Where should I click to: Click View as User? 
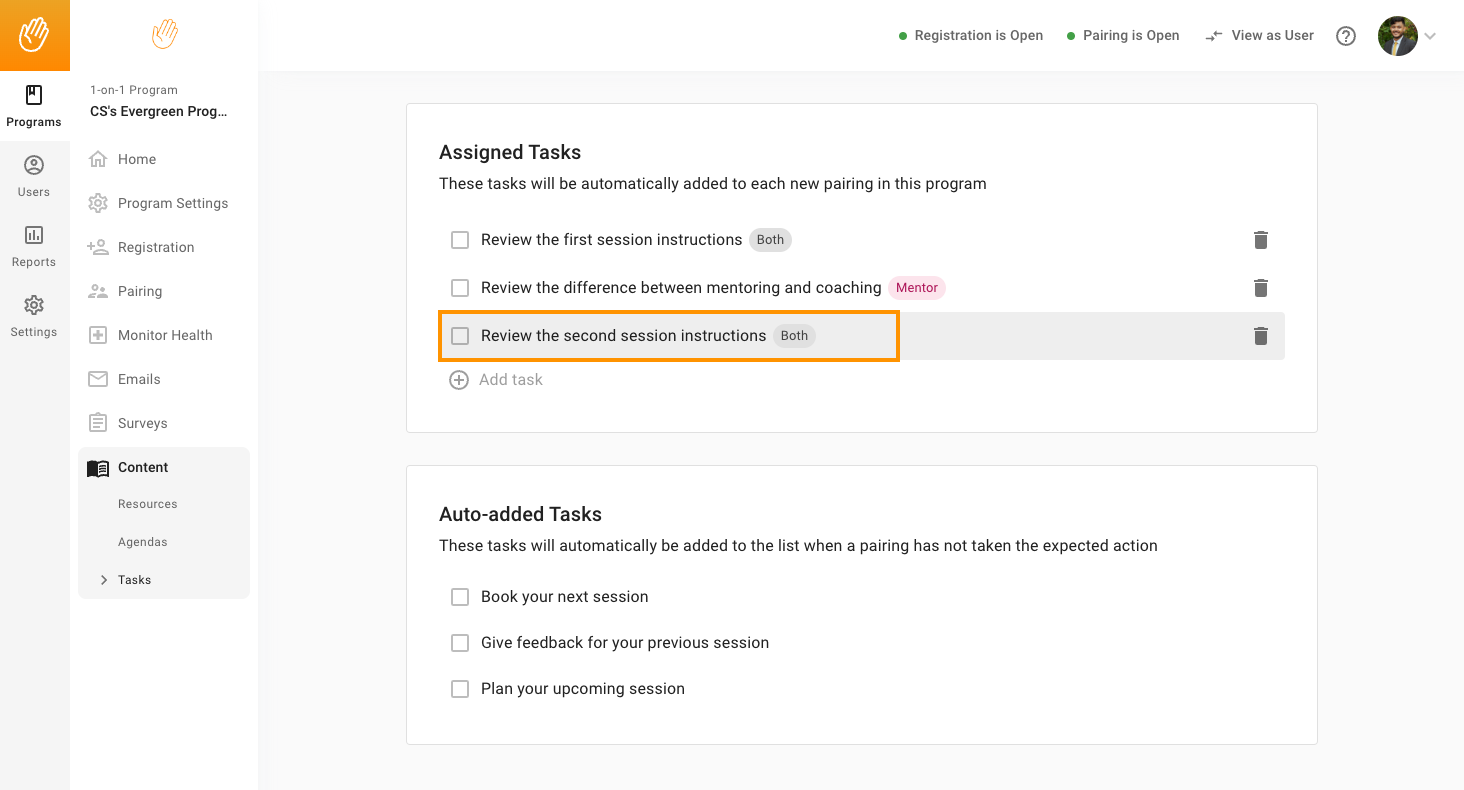point(1272,36)
